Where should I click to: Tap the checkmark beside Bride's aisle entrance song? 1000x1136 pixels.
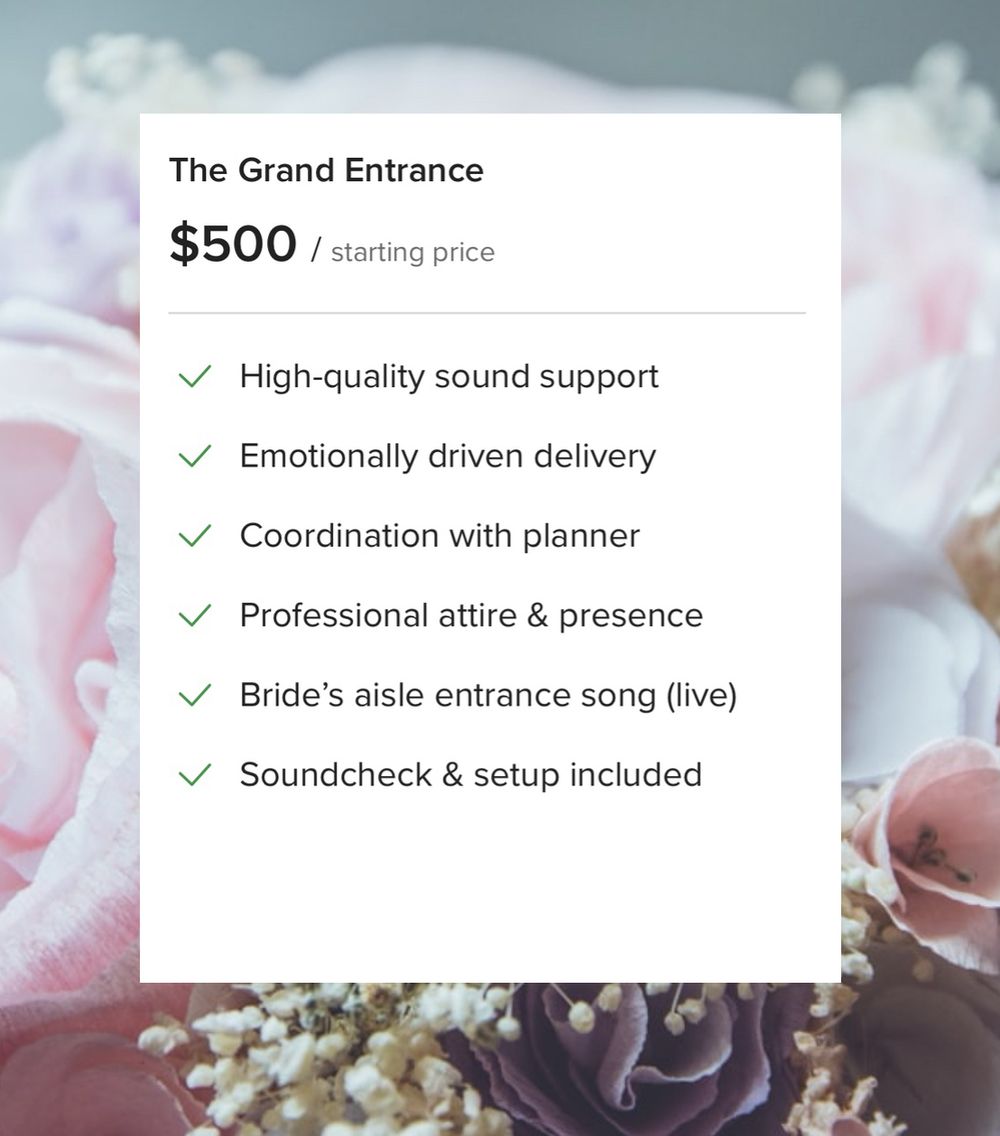tap(194, 695)
